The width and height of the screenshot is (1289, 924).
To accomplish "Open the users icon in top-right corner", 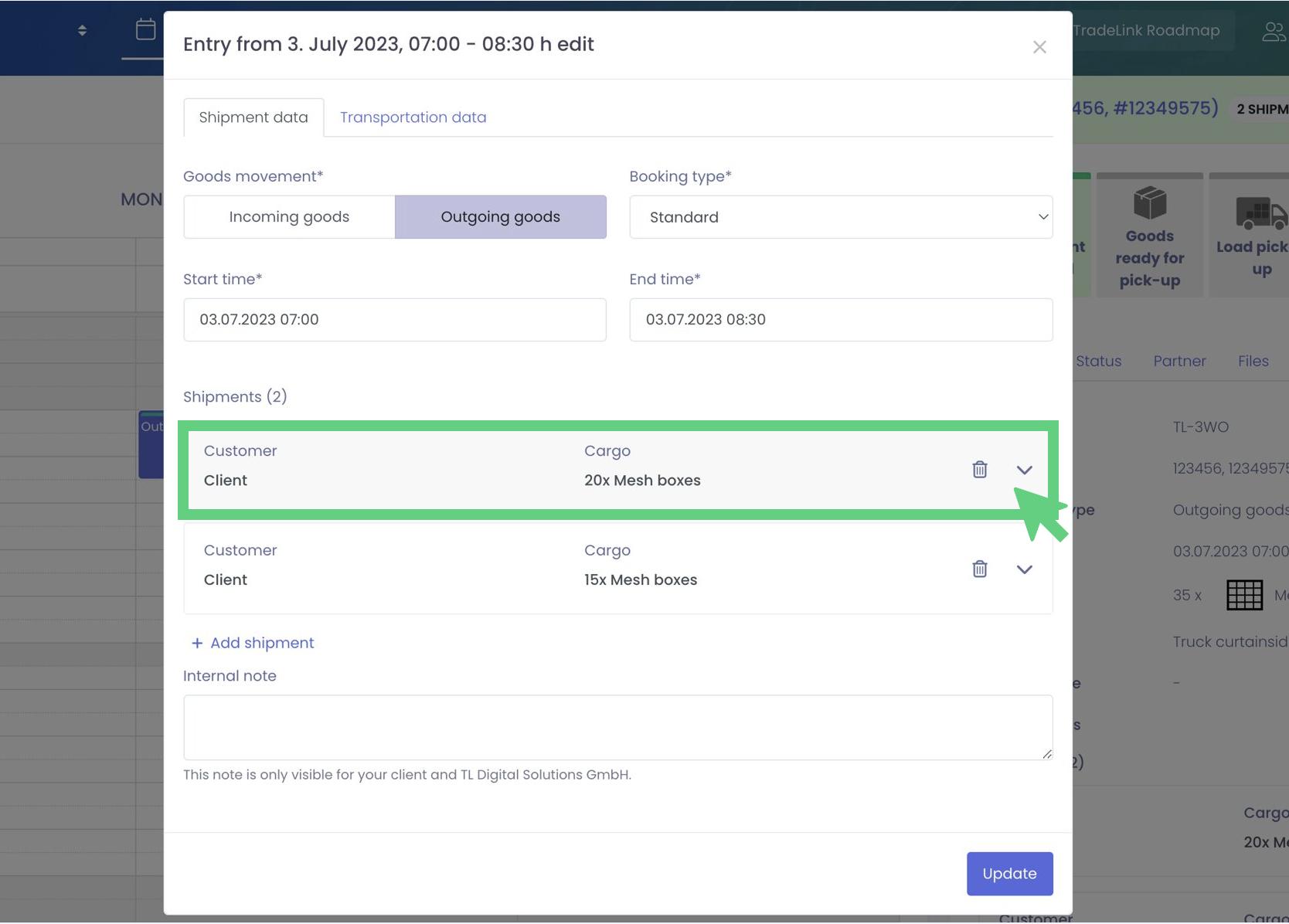I will click(x=1273, y=32).
